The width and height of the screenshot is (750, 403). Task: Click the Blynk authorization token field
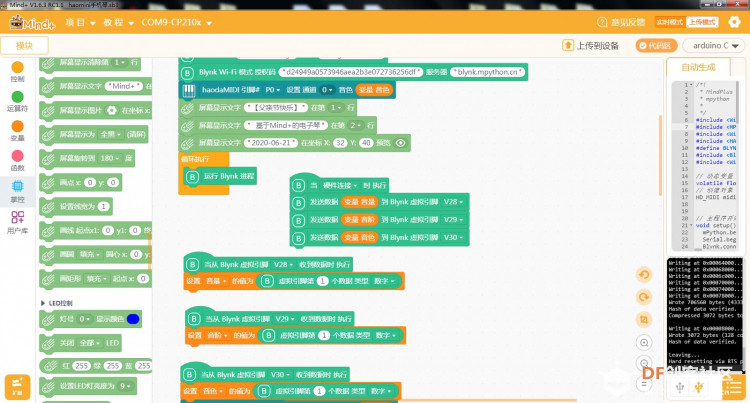coord(350,72)
